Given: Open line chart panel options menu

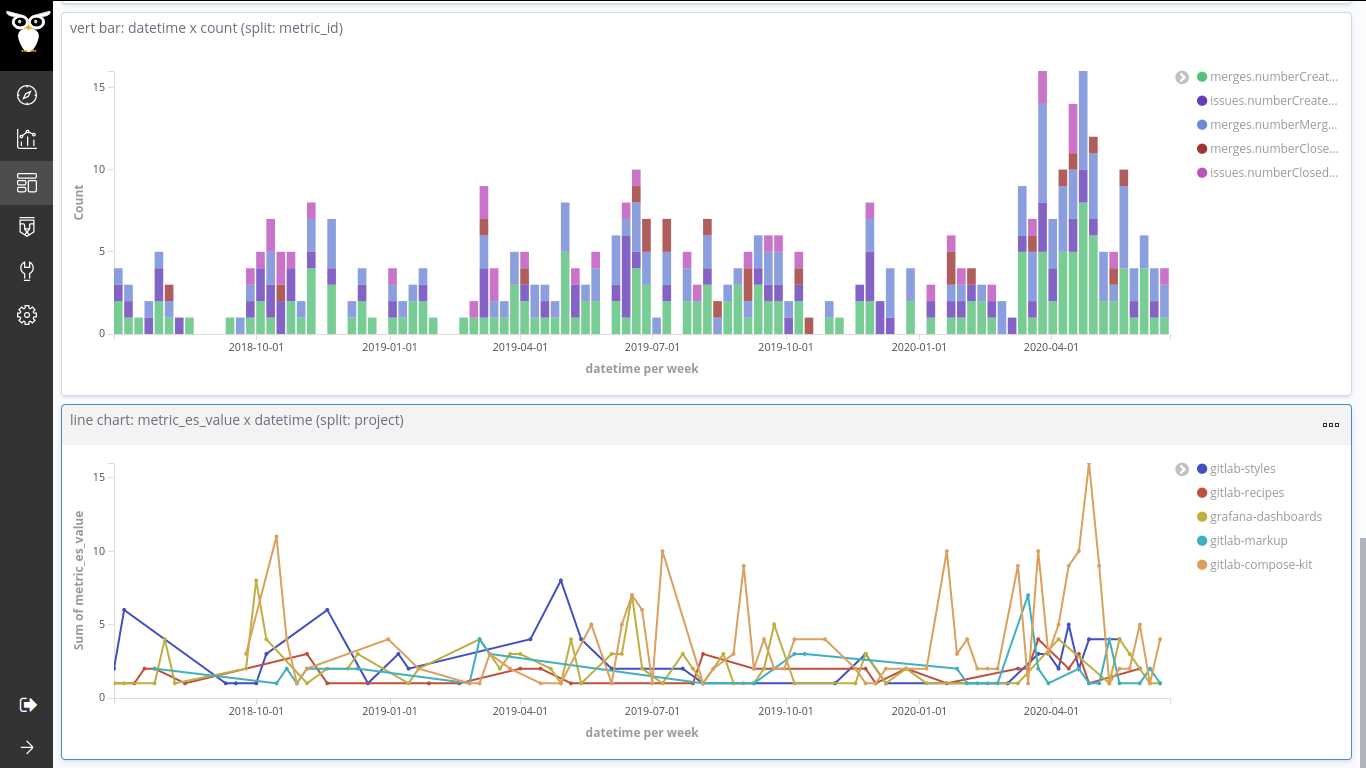Looking at the screenshot, I should (x=1331, y=425).
